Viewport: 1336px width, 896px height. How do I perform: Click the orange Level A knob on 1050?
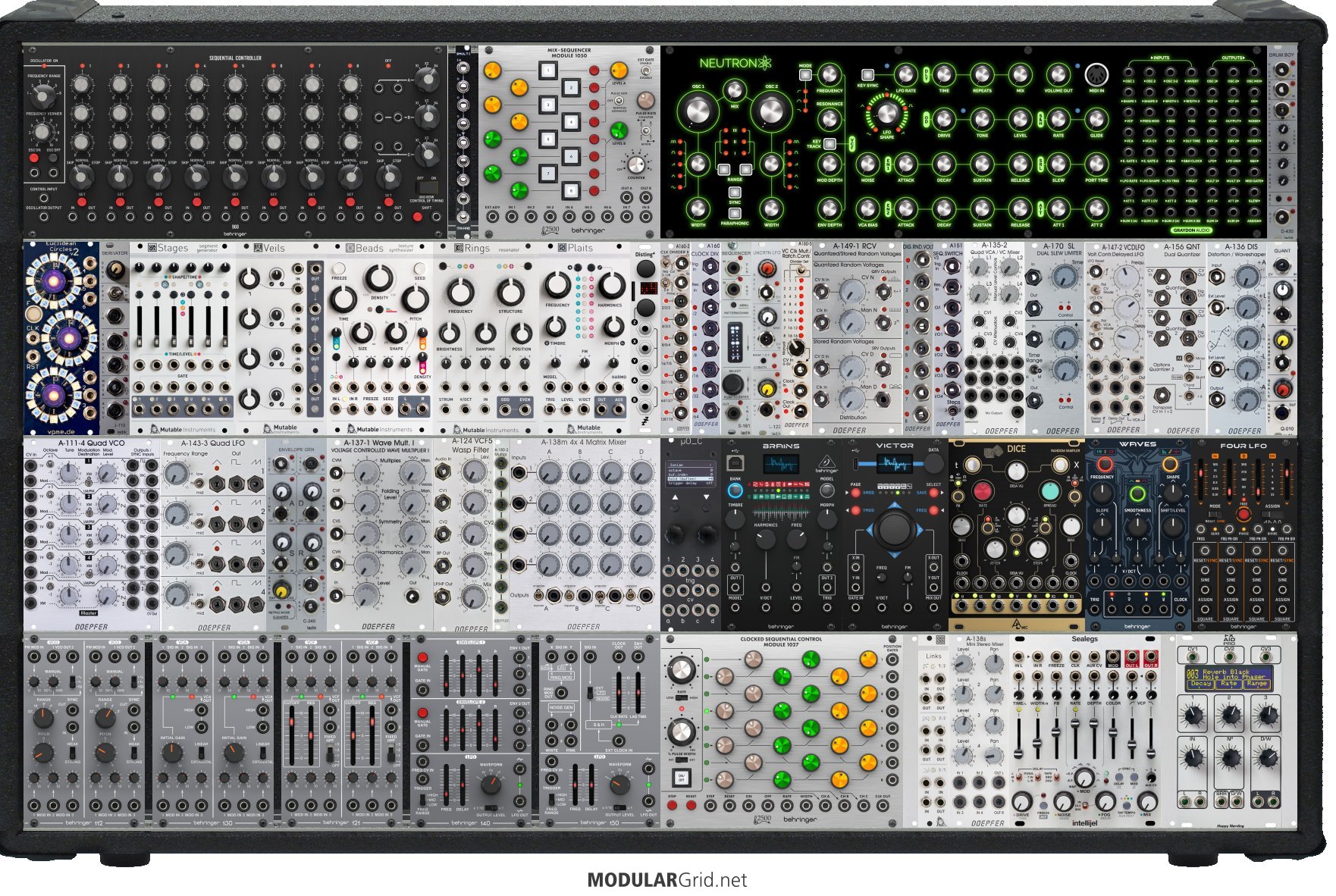click(619, 70)
